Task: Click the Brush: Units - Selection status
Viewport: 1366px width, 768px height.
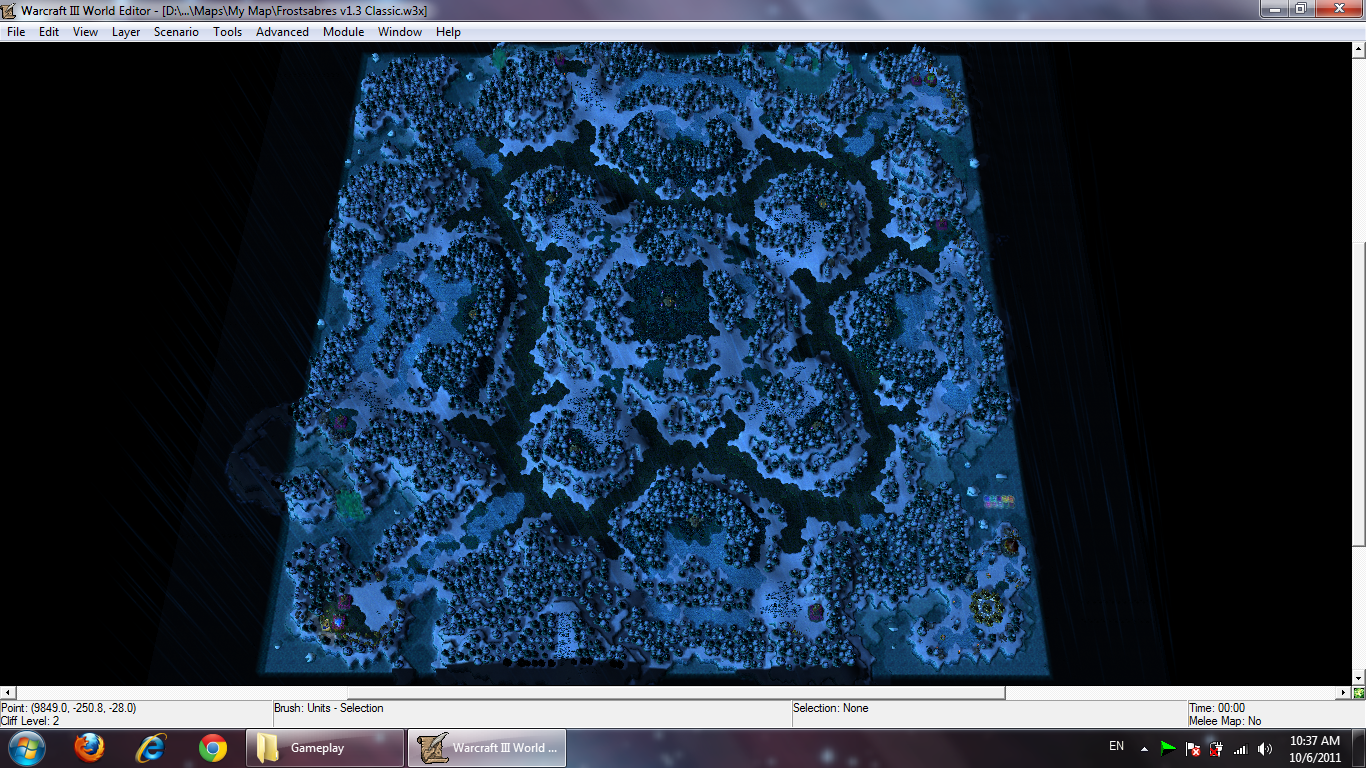Action: click(x=329, y=708)
